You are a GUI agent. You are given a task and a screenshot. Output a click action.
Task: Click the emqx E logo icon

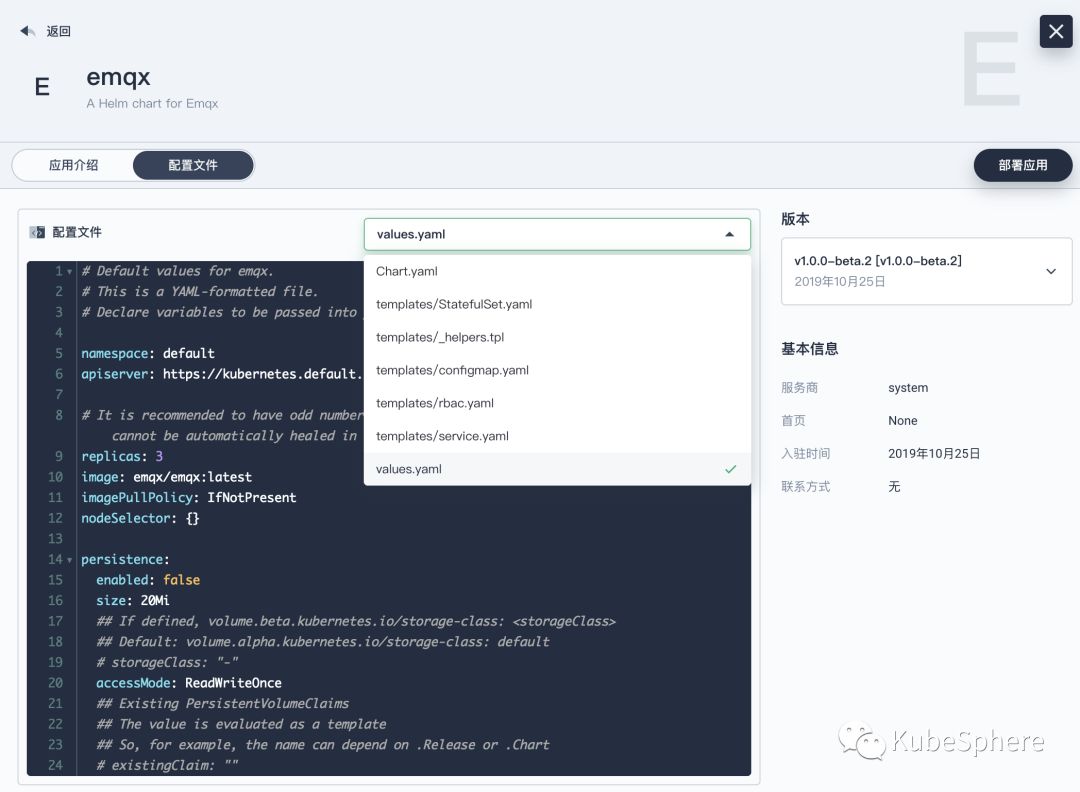tap(42, 87)
